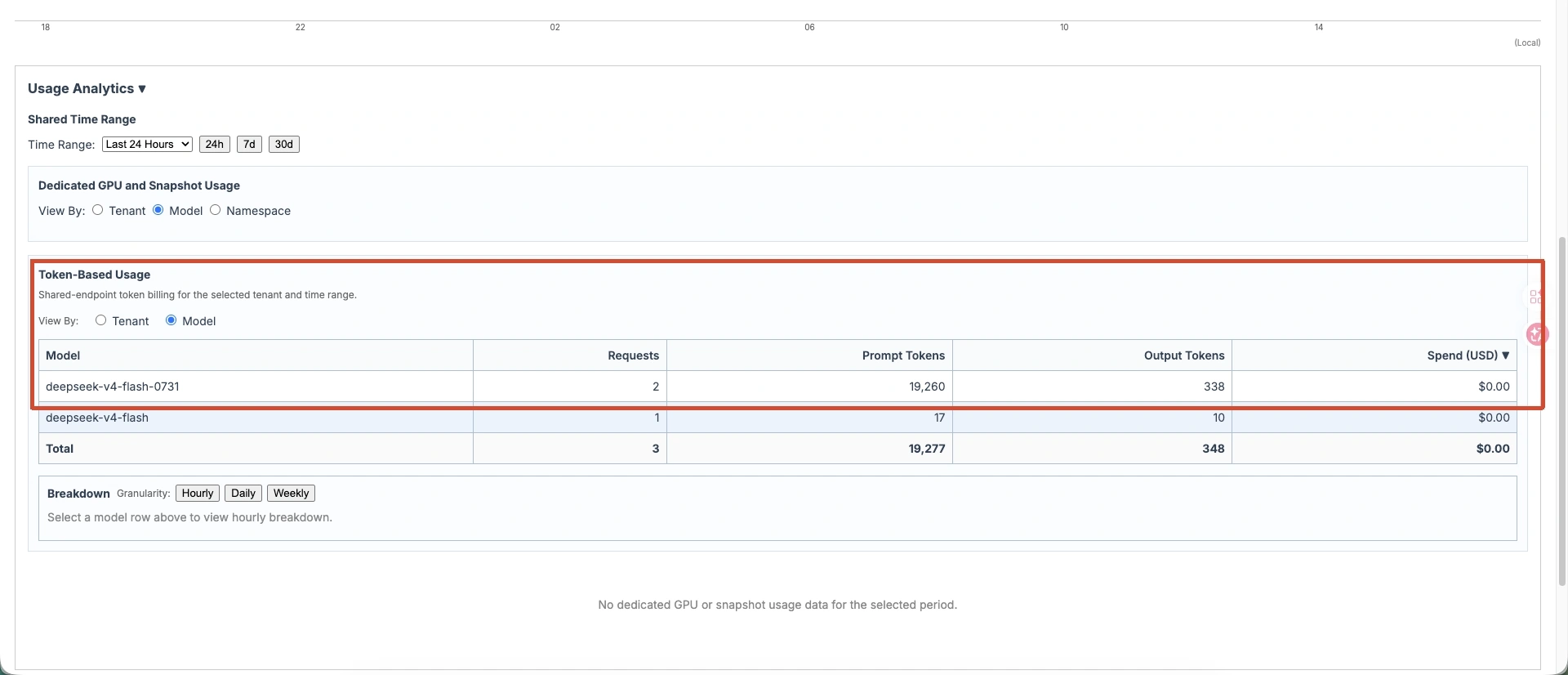
Task: Set the time range to 24h
Action: coord(215,145)
